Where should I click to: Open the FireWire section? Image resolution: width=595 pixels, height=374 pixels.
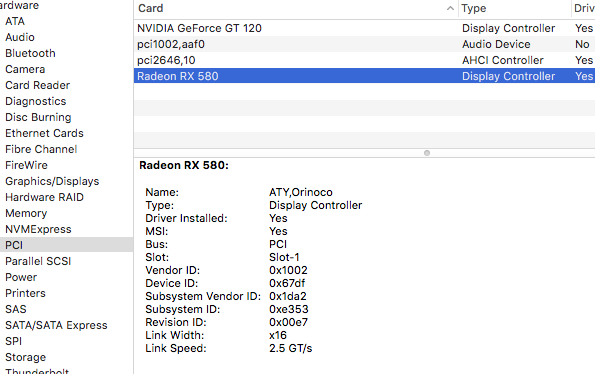click(x=27, y=165)
